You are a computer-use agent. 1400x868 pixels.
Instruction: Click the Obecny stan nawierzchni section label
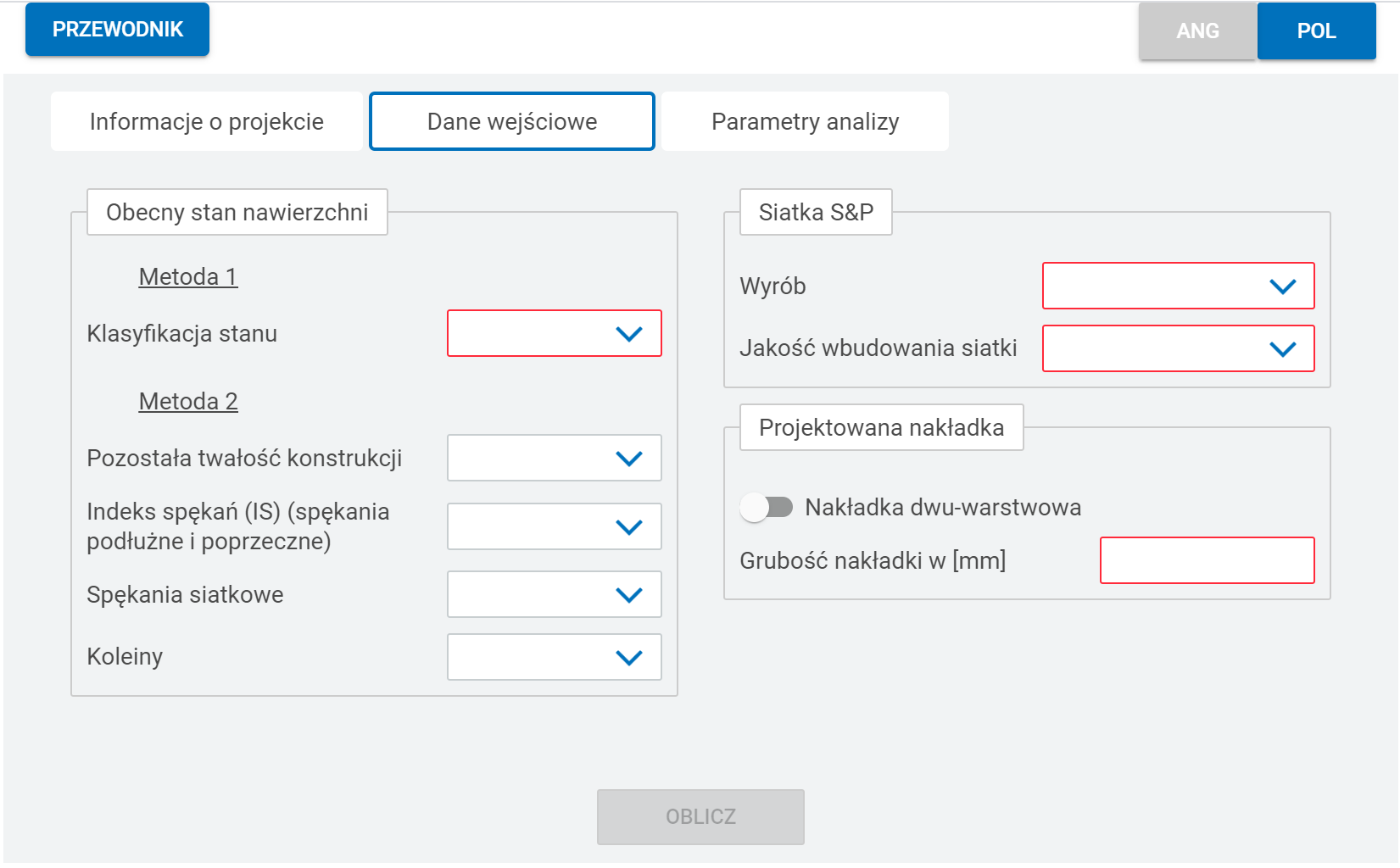pos(237,212)
